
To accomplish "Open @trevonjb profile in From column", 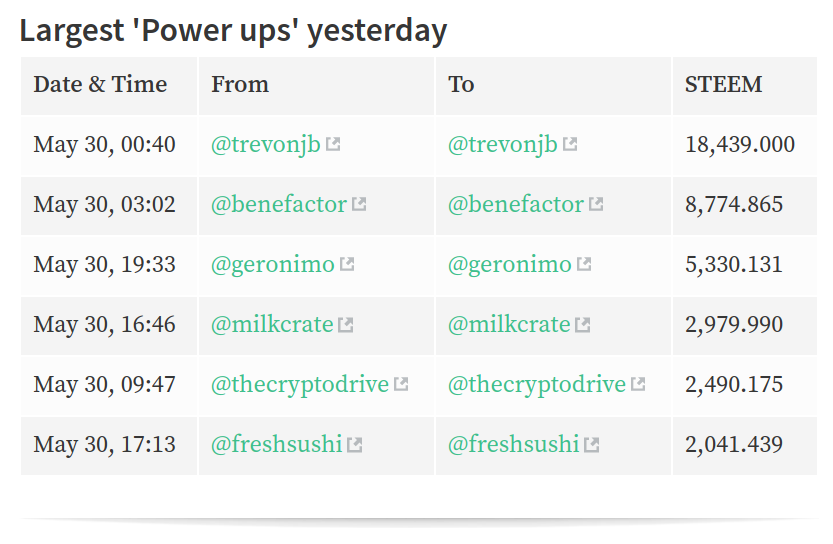I will click(266, 144).
